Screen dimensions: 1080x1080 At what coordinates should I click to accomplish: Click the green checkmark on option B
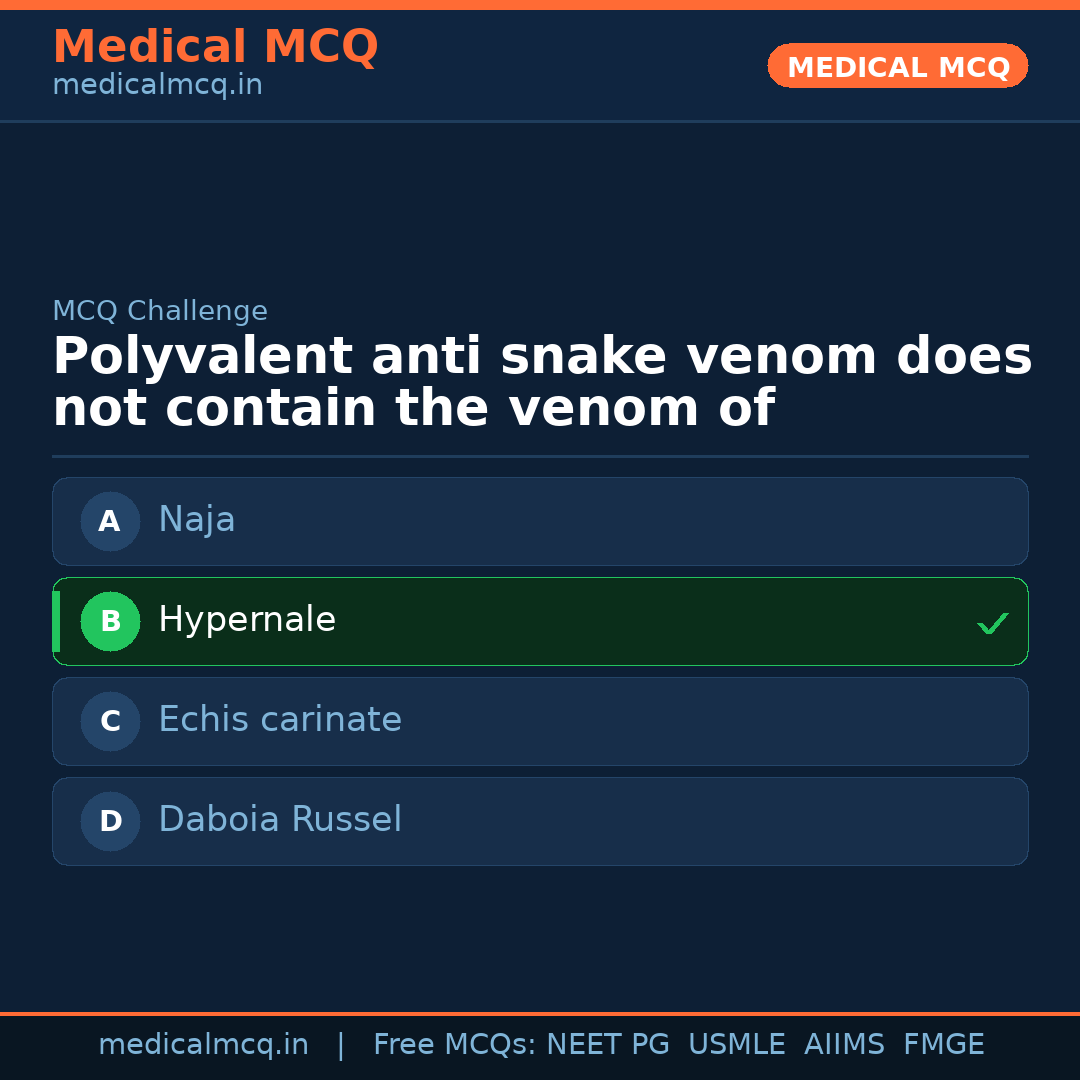[x=993, y=623]
